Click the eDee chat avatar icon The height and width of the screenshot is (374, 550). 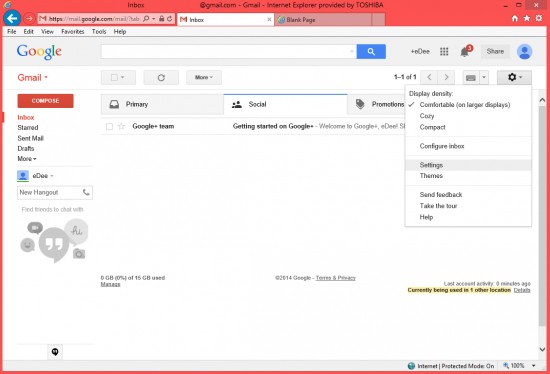(x=23, y=175)
